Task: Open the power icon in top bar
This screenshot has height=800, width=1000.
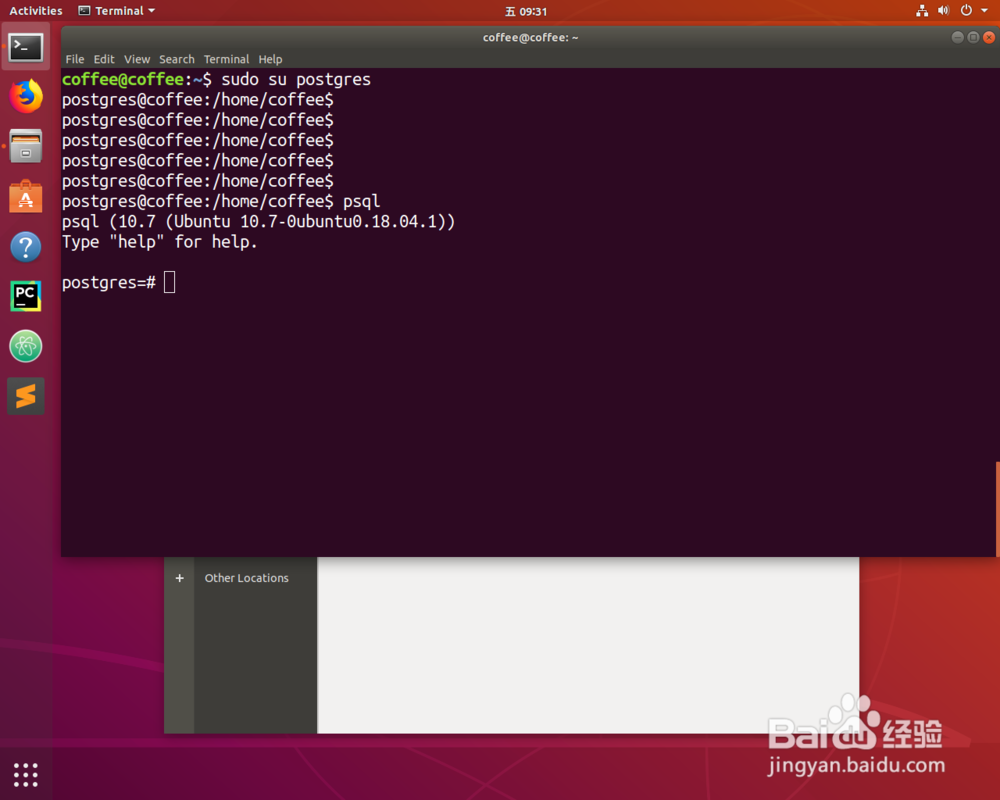Action: pos(966,10)
